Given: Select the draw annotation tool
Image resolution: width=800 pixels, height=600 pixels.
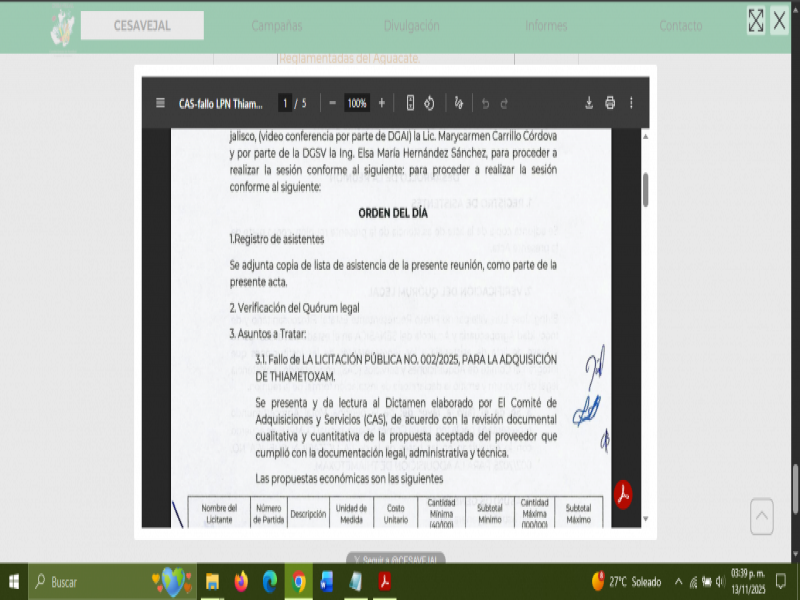Looking at the screenshot, I should pos(458,103).
